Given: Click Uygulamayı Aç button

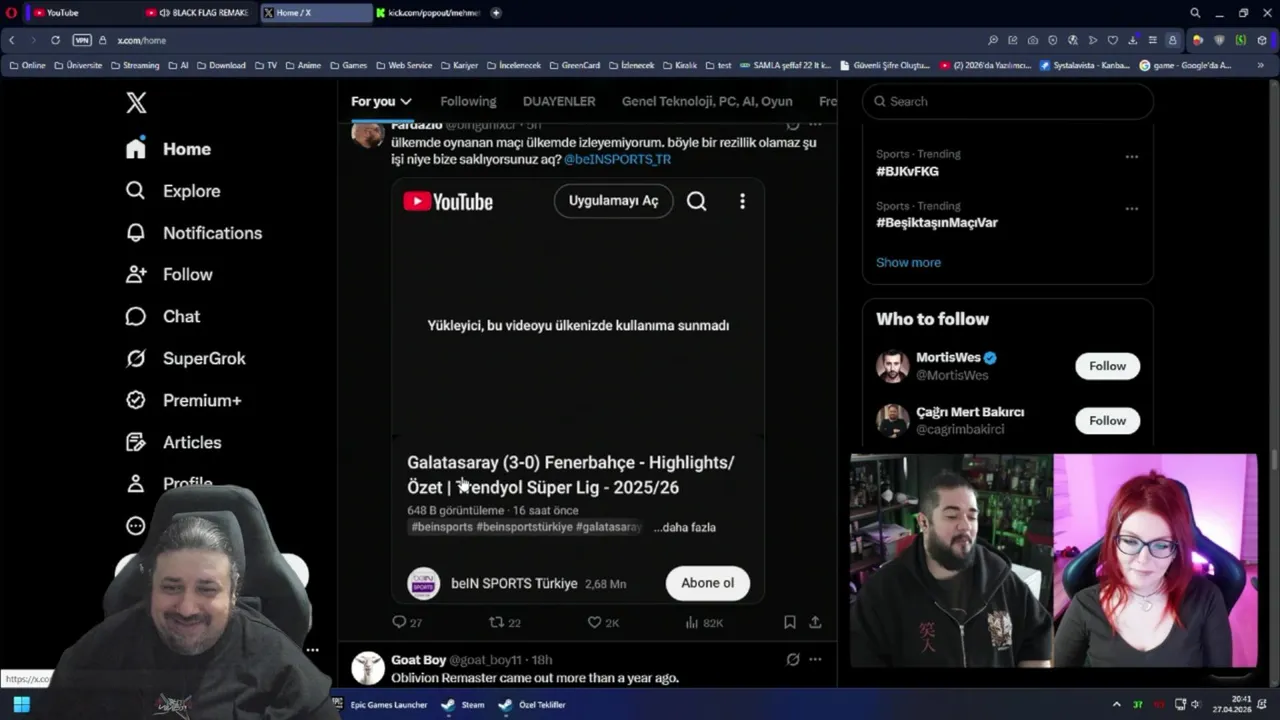Looking at the screenshot, I should tap(613, 201).
